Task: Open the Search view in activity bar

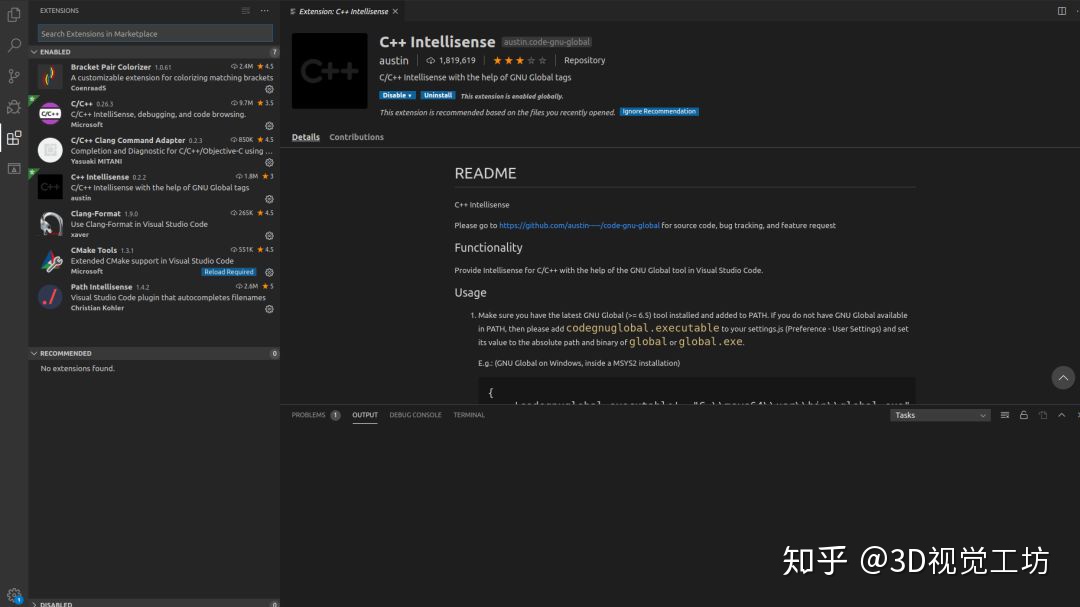Action: (14, 45)
